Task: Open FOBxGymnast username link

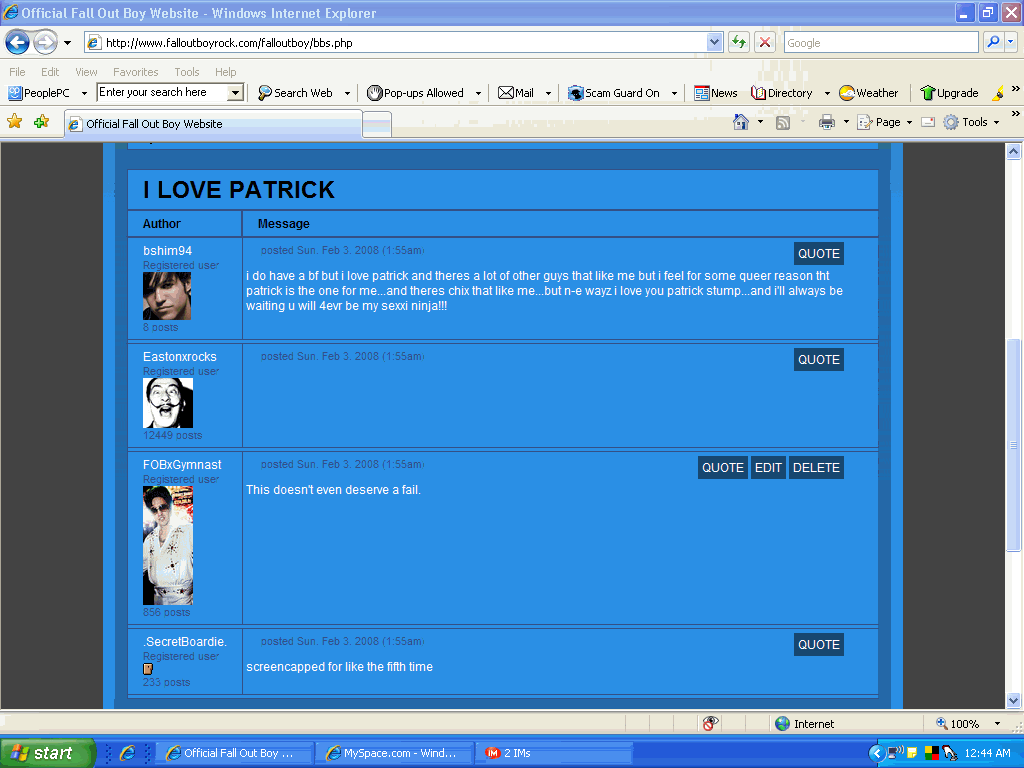Action: coord(182,465)
